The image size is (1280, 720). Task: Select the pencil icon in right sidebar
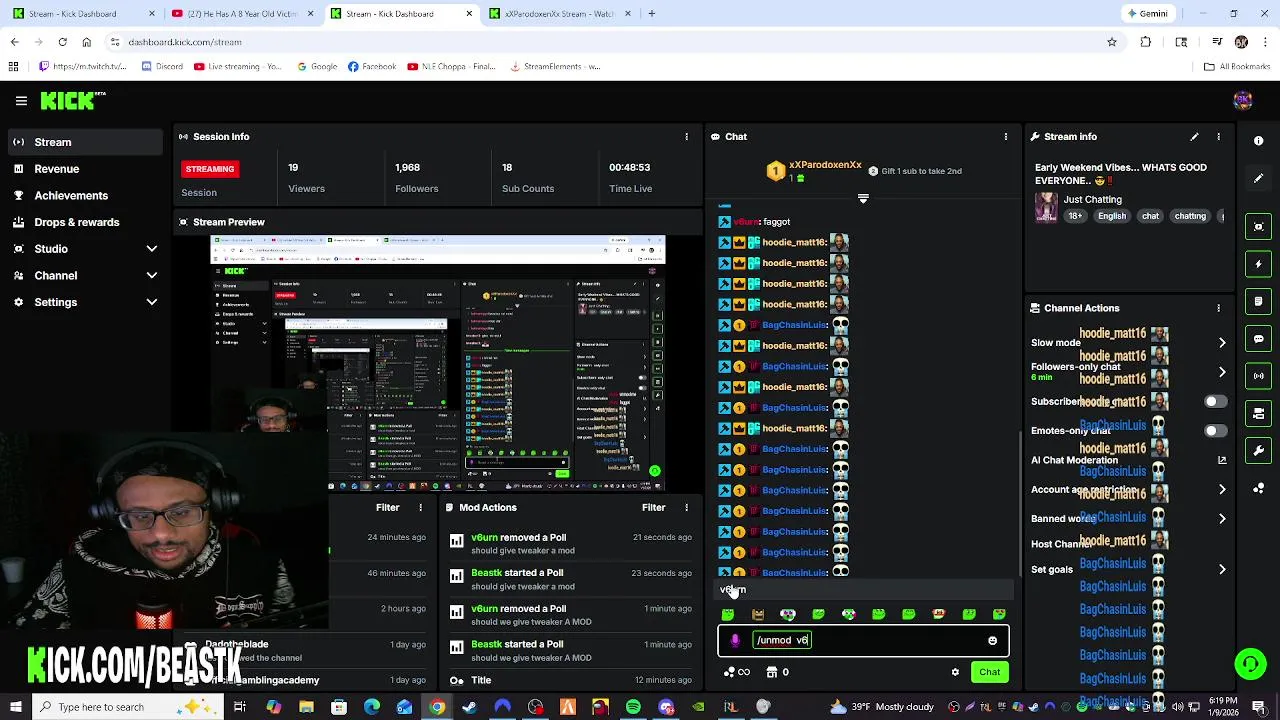click(x=1259, y=179)
